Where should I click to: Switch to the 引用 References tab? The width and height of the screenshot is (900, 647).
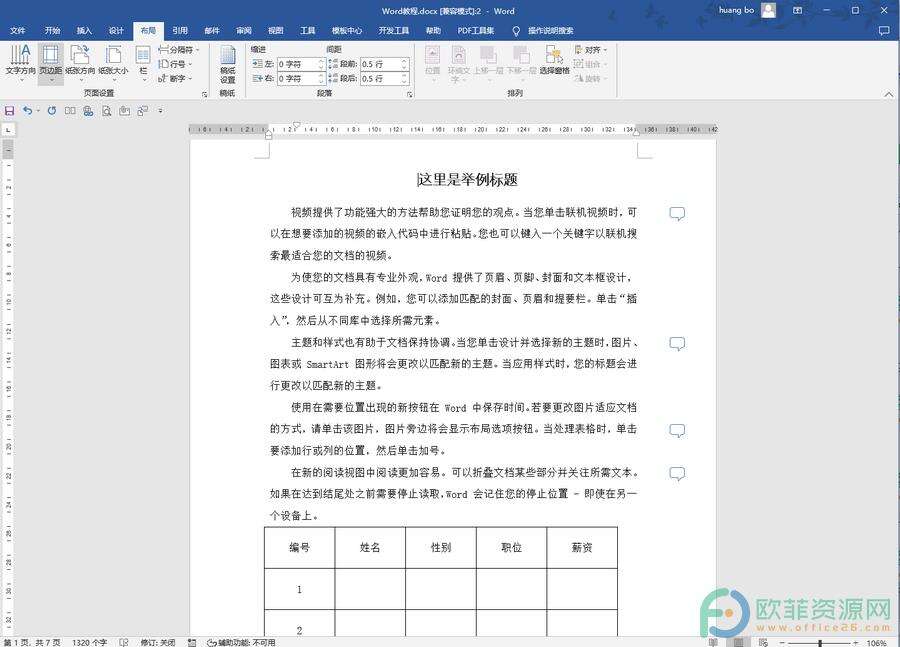click(x=180, y=30)
